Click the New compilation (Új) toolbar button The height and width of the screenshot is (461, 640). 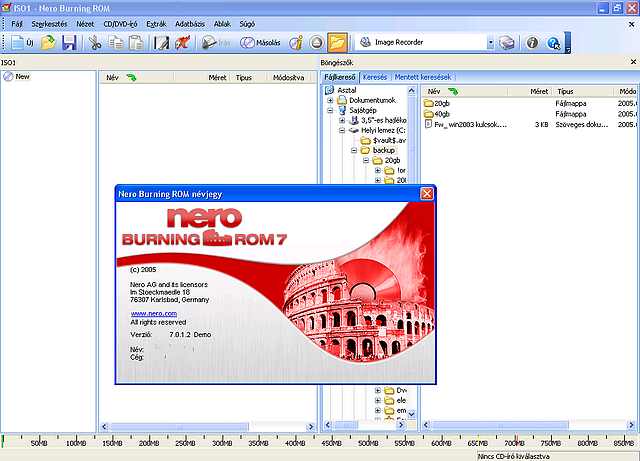(x=22, y=43)
